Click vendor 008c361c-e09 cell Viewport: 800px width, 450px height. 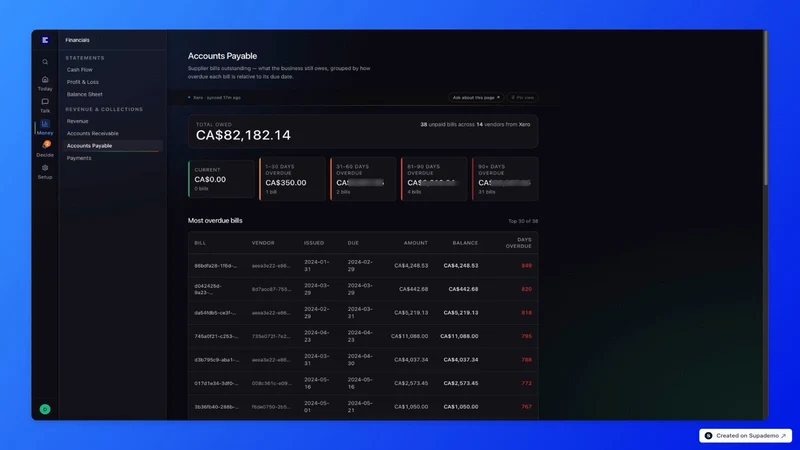click(271, 383)
